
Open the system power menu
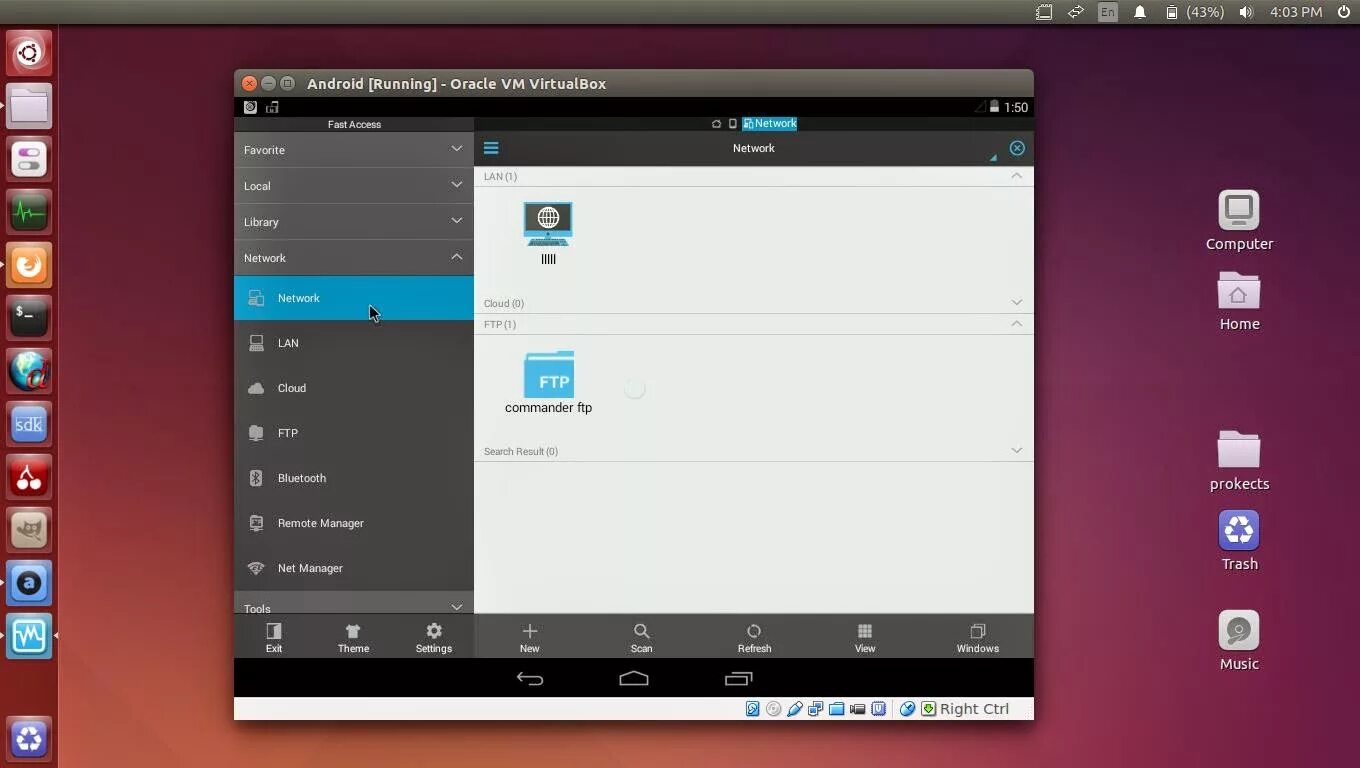[1343, 12]
